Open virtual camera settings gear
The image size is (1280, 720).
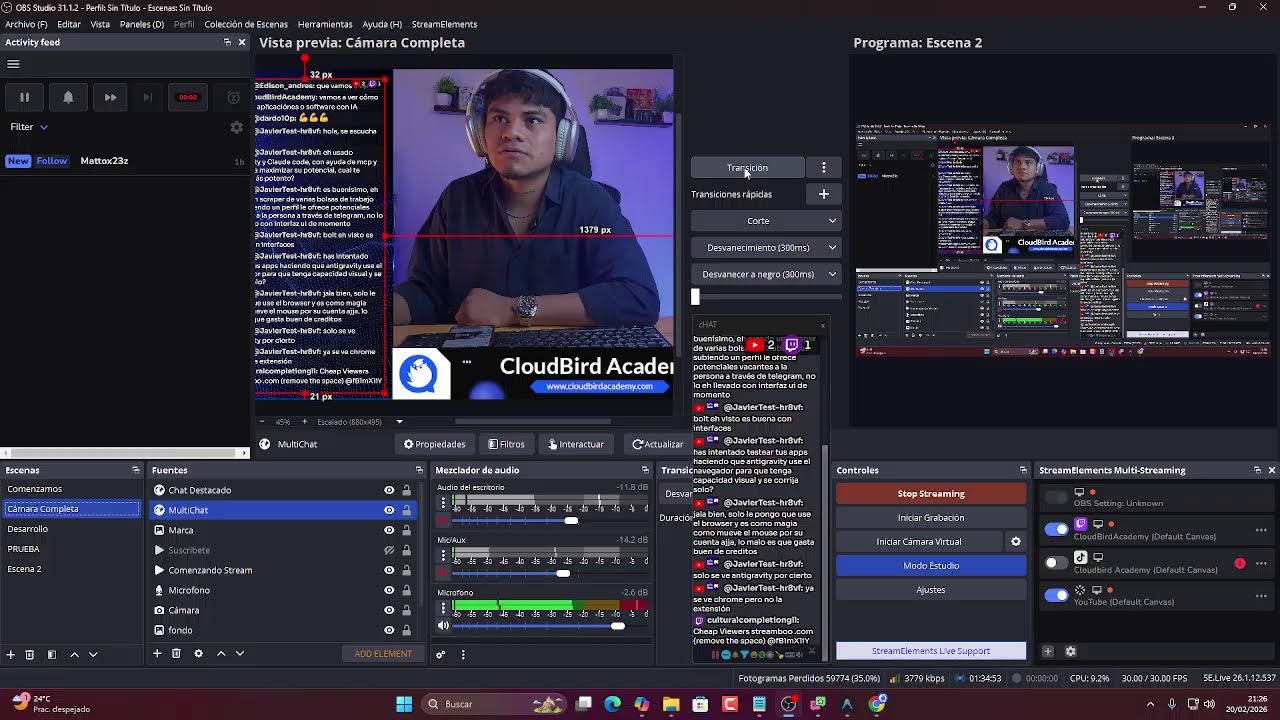[x=1016, y=542]
